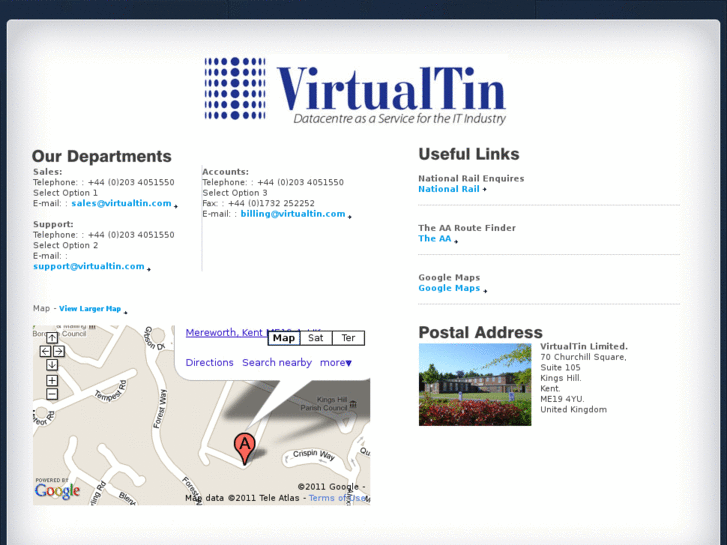Click the office building photo
The width and height of the screenshot is (727, 545).
click(475, 385)
